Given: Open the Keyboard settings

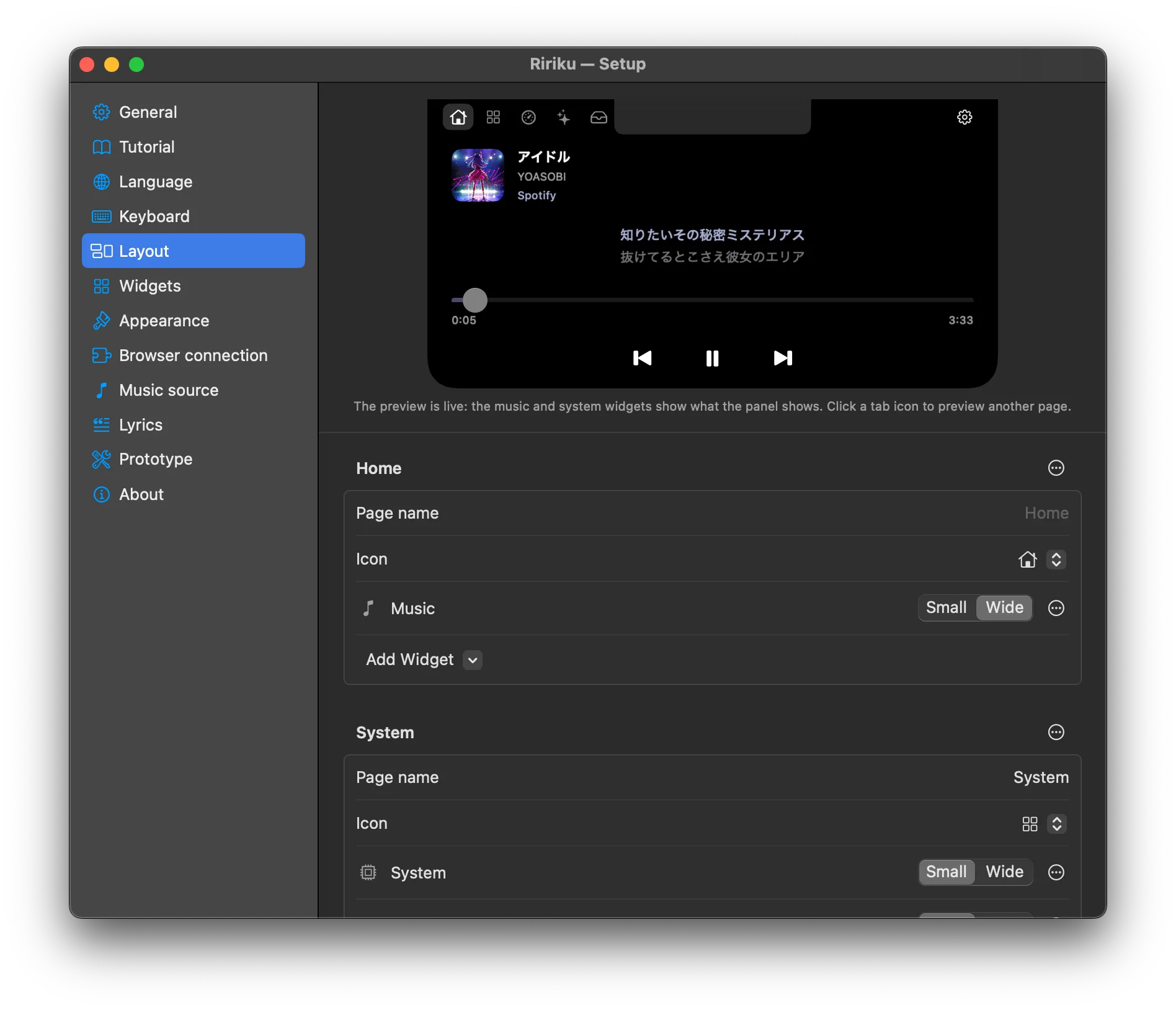Looking at the screenshot, I should 193,217.
